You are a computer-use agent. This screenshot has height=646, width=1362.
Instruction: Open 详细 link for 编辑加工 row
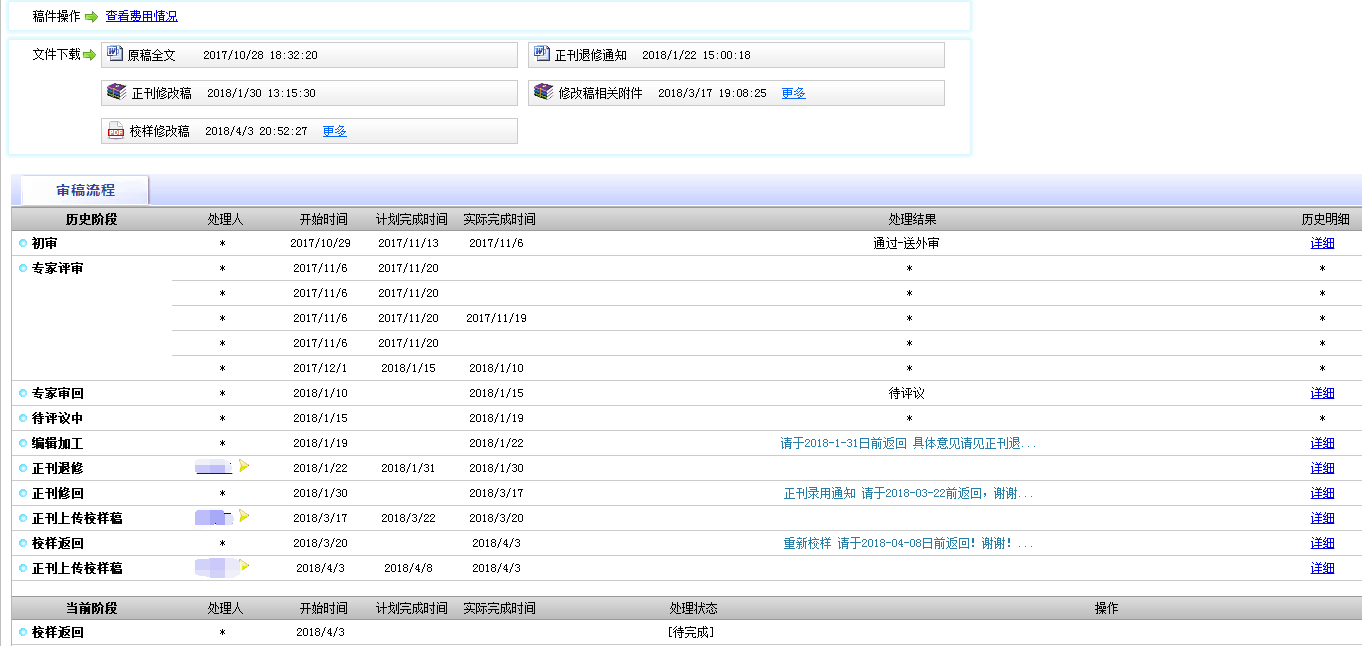pyautogui.click(x=1322, y=443)
